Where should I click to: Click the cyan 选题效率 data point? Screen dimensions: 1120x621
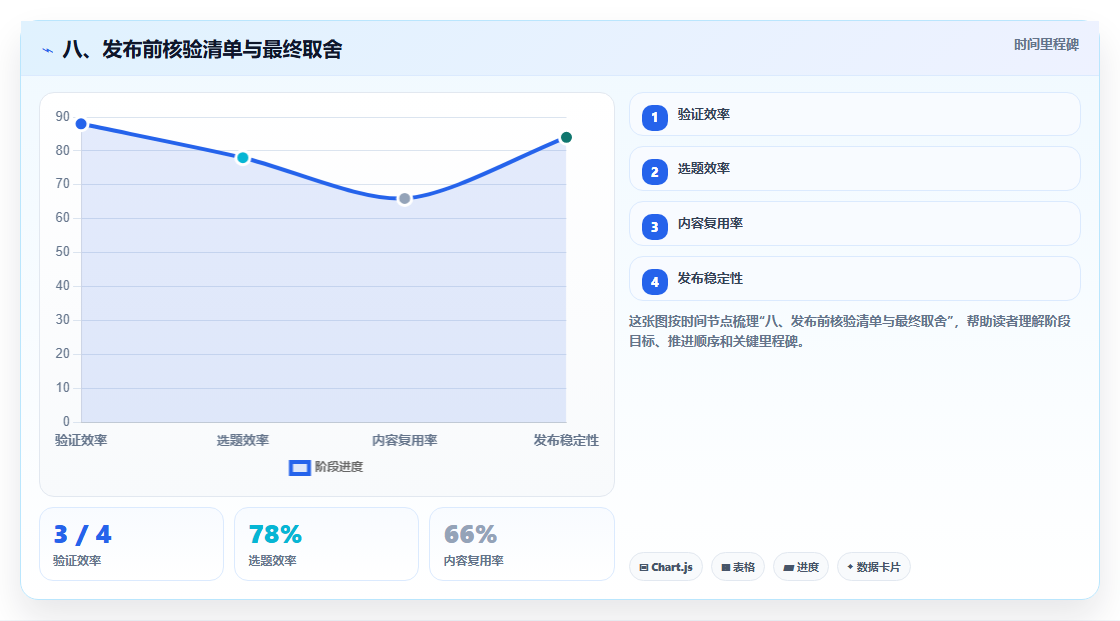243,158
